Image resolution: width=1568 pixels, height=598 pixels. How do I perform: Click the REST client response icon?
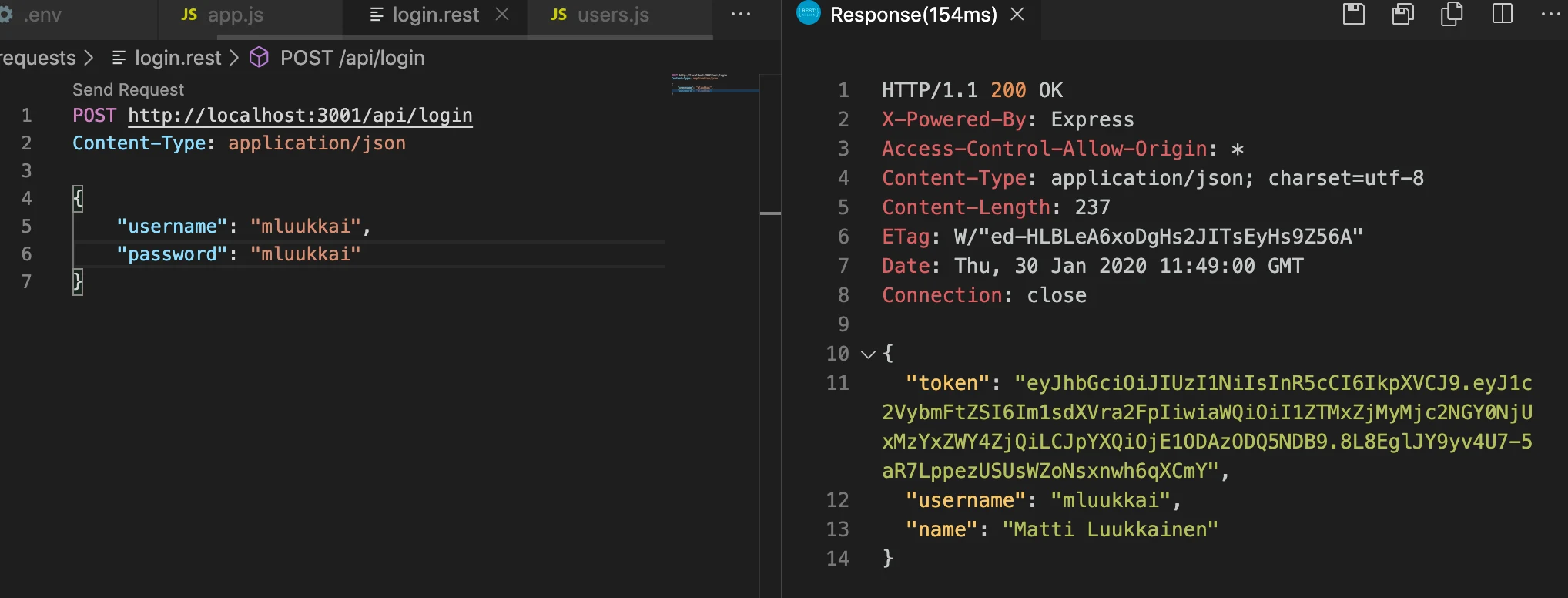click(808, 13)
